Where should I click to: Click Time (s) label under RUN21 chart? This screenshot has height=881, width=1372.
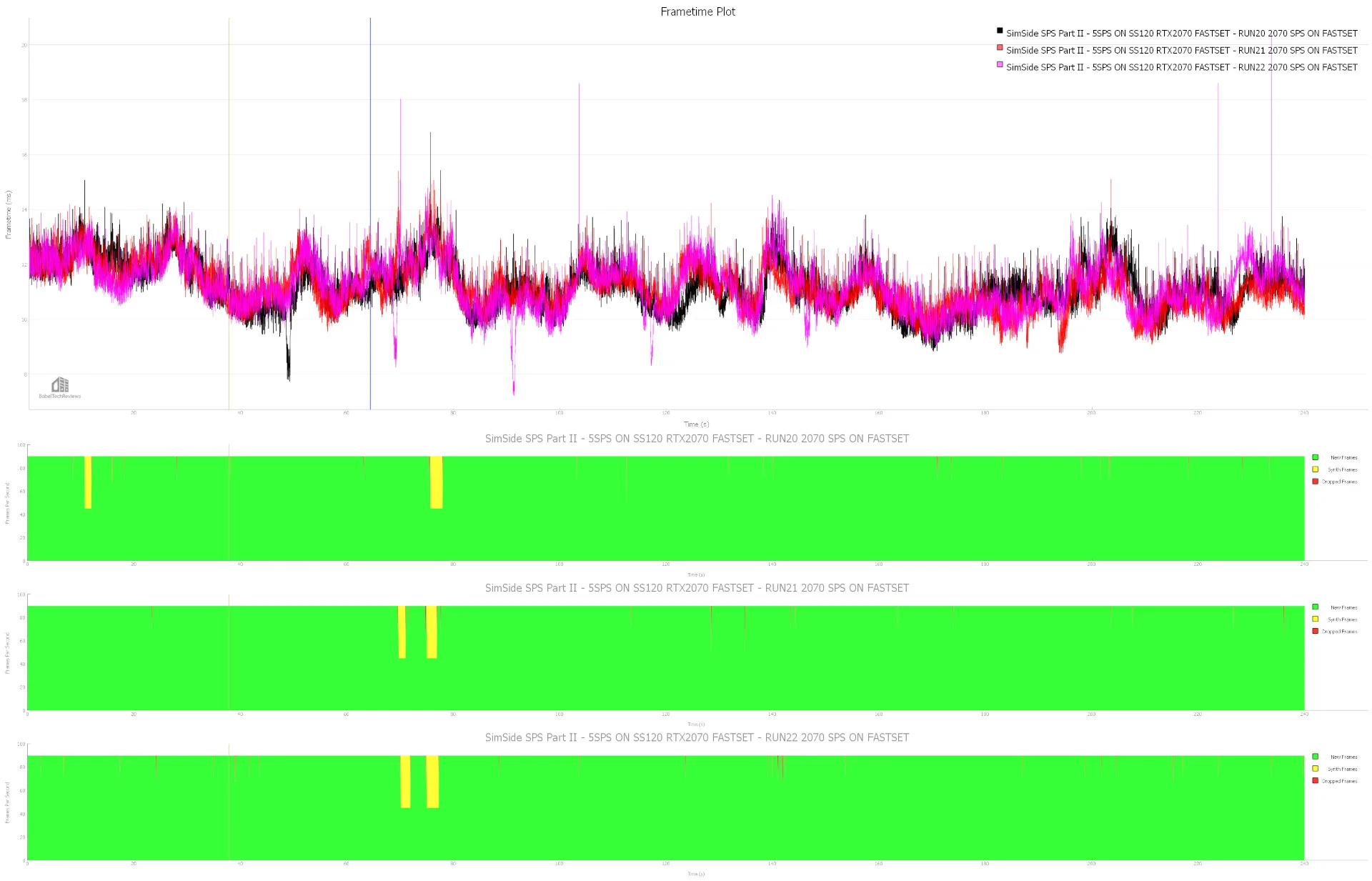click(x=696, y=724)
